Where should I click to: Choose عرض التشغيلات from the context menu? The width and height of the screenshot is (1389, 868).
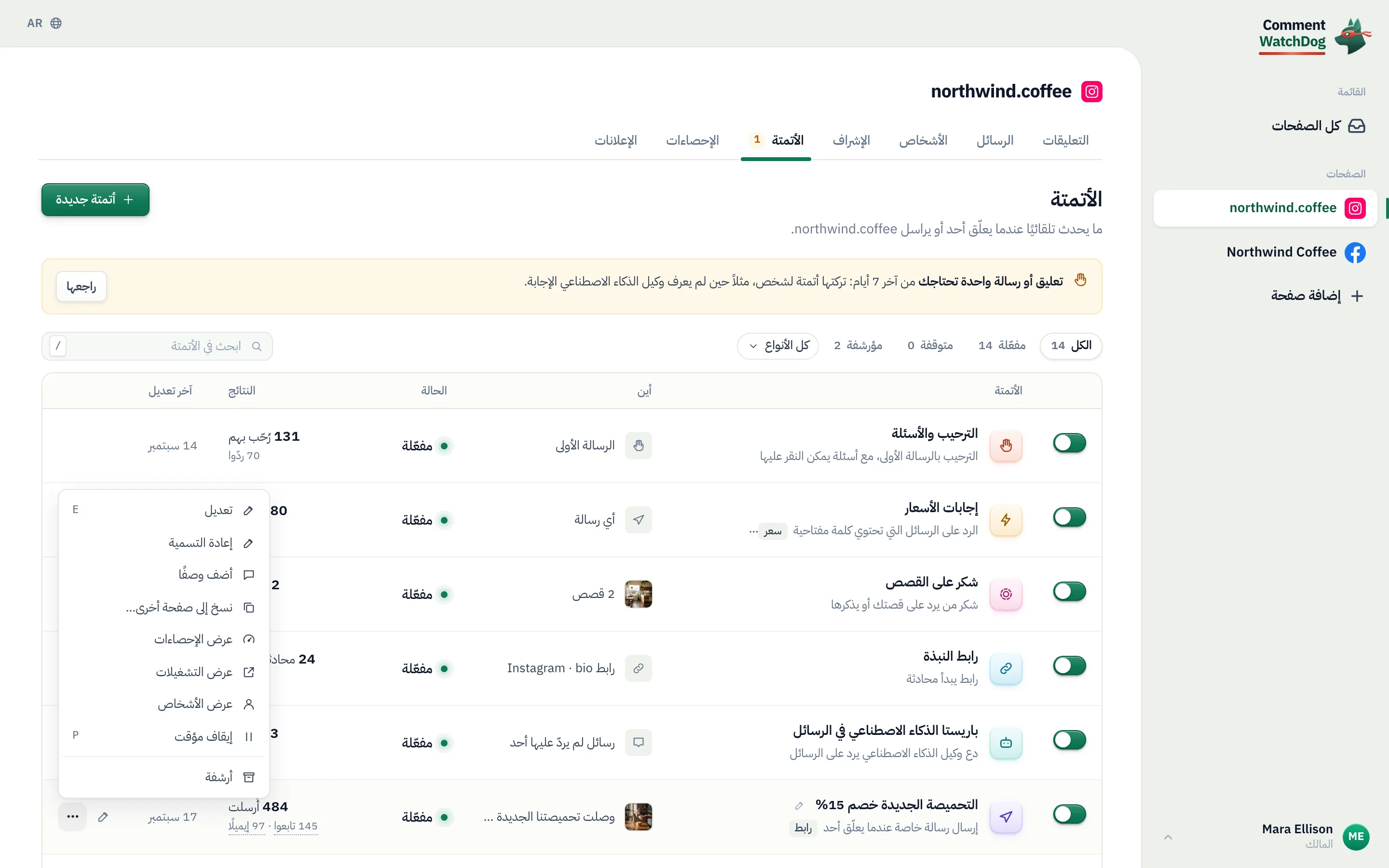163,672
